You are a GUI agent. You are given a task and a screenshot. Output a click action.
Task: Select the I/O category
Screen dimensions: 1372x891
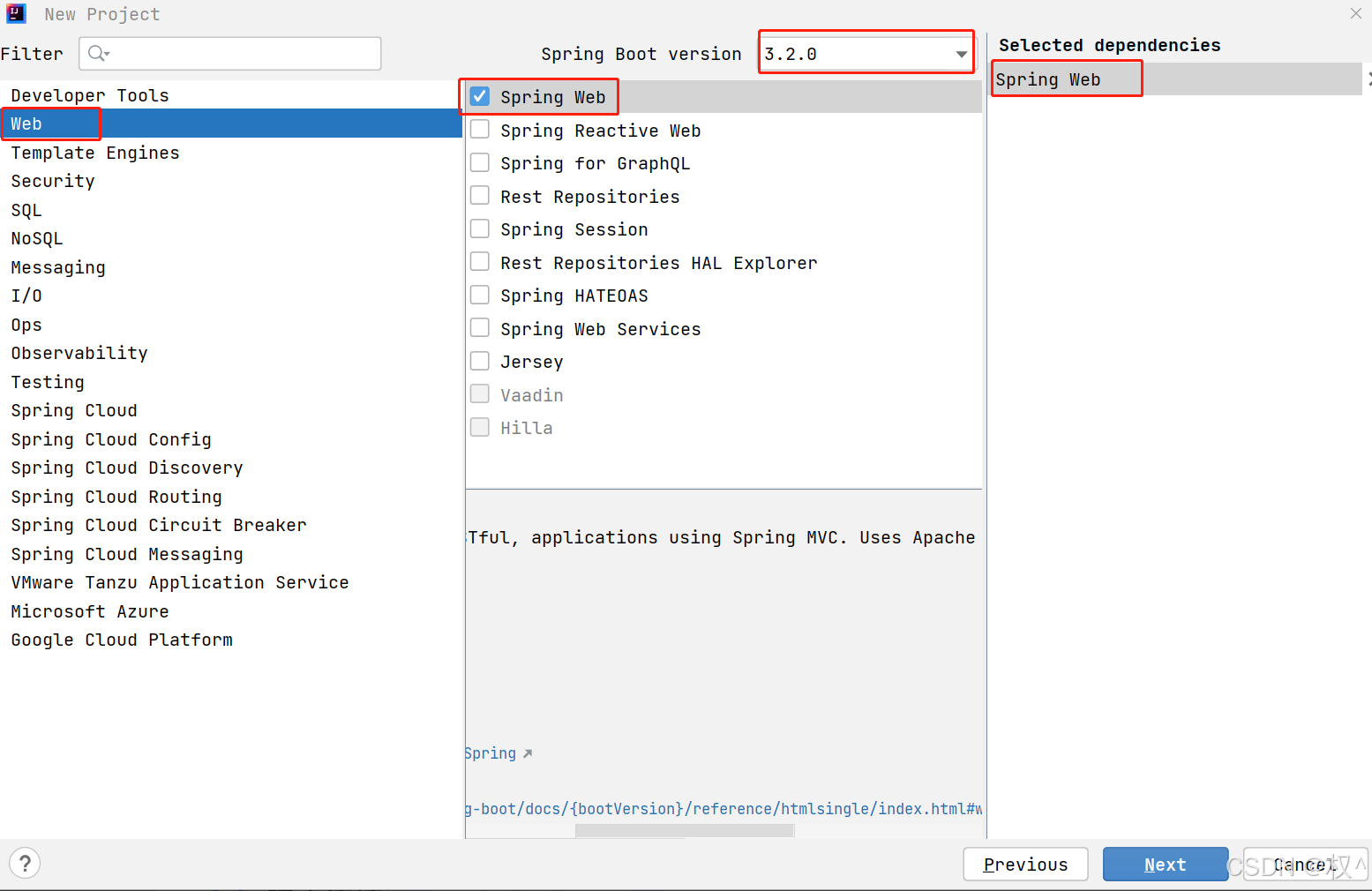[x=231, y=296]
